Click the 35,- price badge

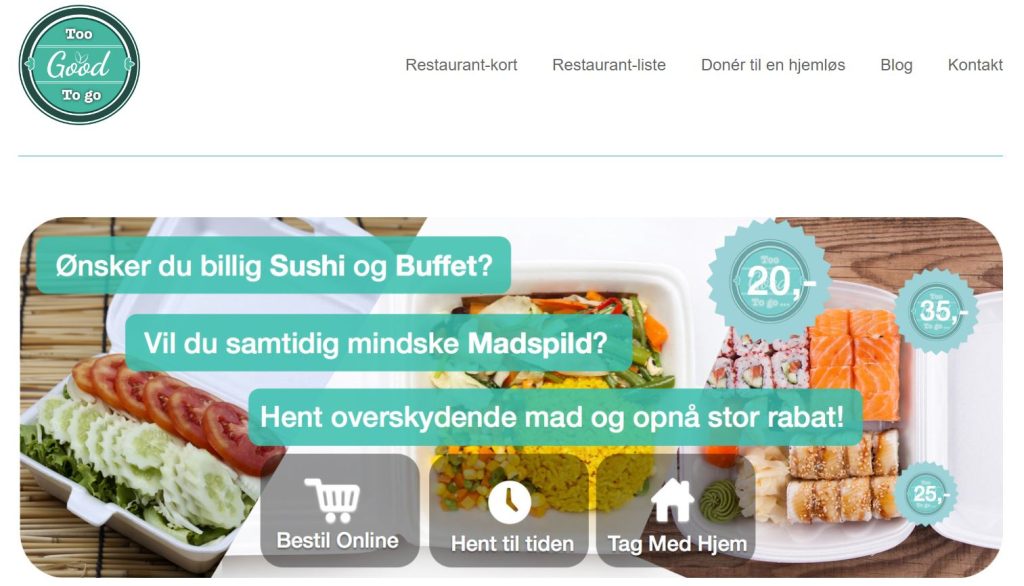tap(936, 312)
